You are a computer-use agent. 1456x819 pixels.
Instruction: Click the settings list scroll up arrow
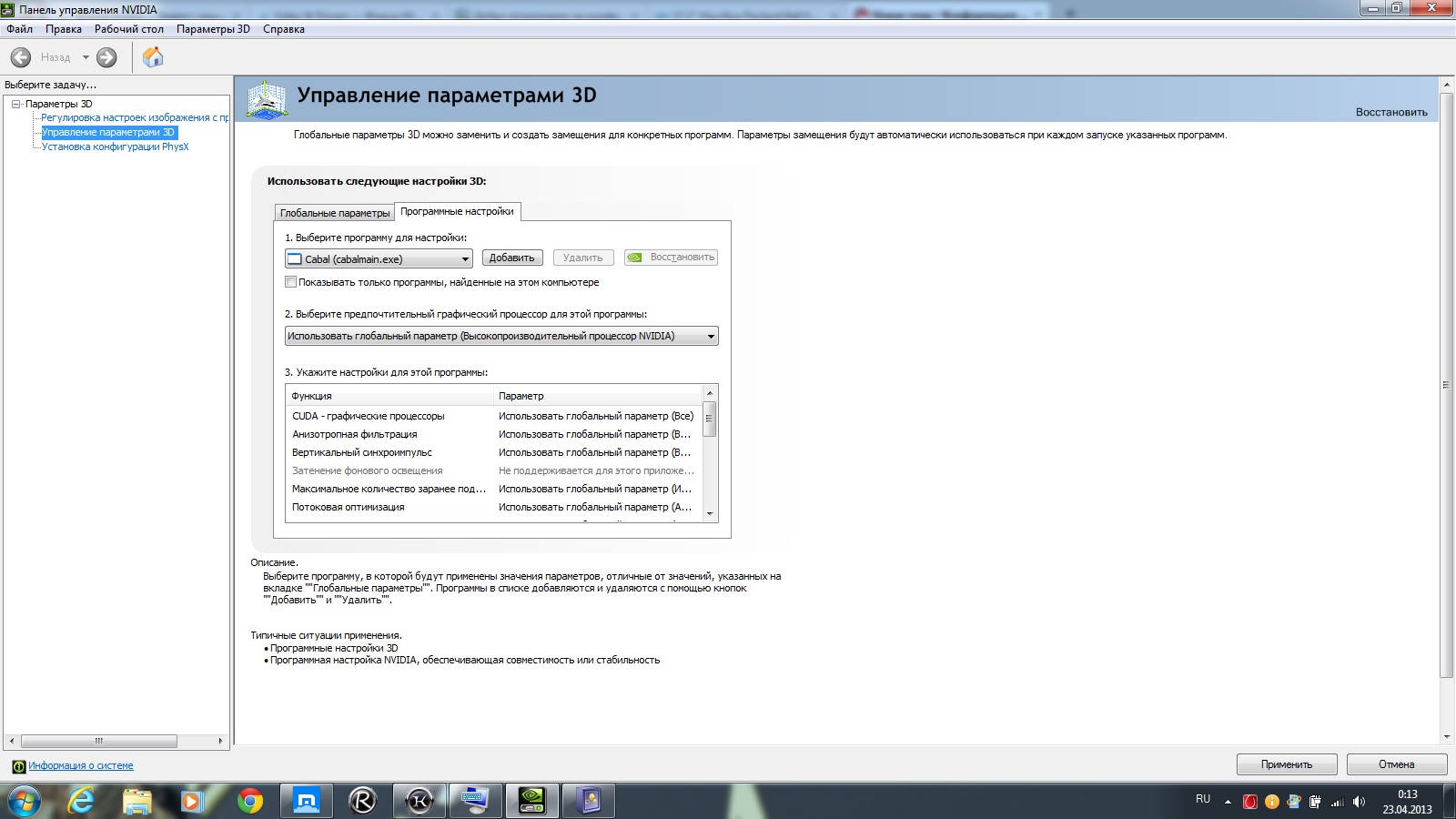710,393
